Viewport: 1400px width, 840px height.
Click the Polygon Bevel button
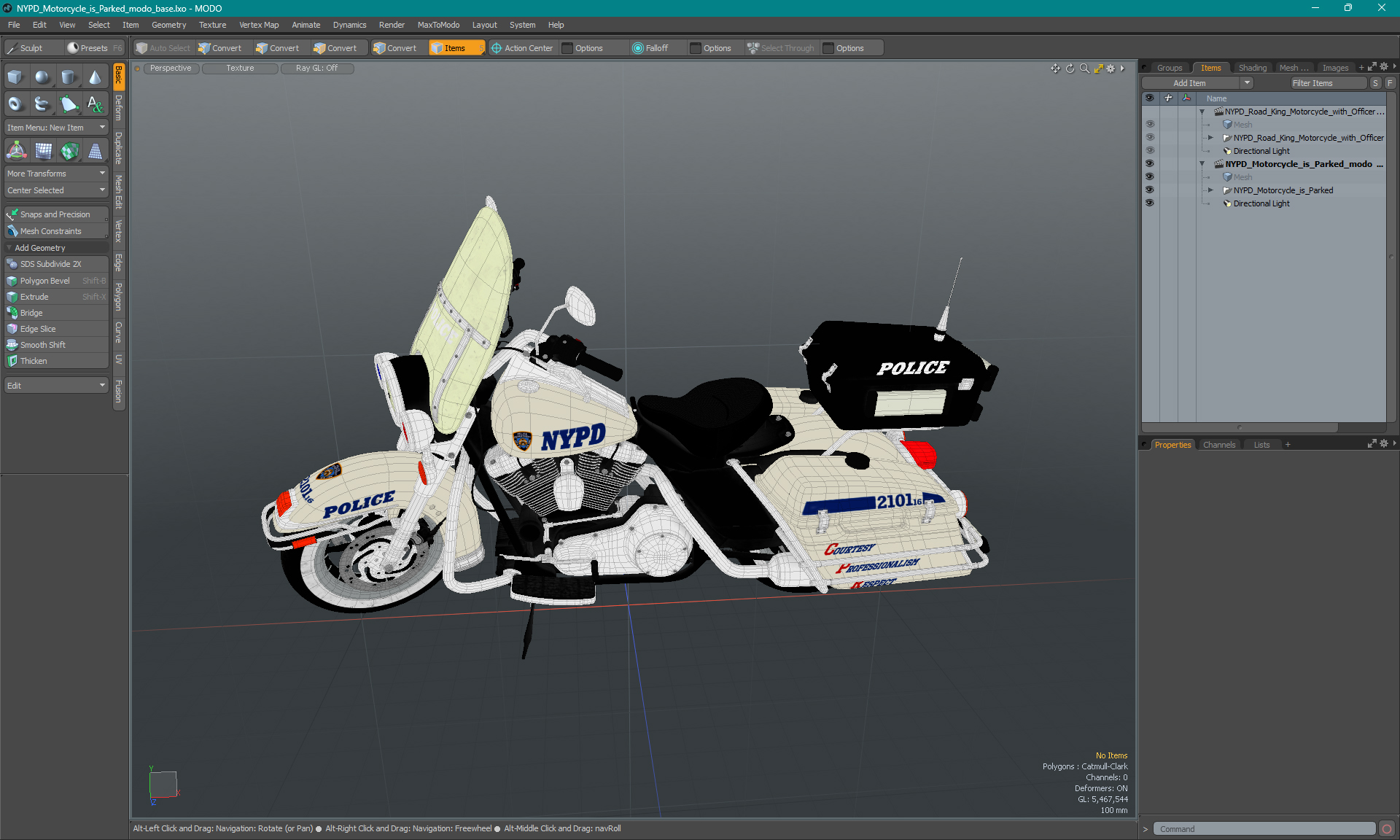pyautogui.click(x=45, y=281)
